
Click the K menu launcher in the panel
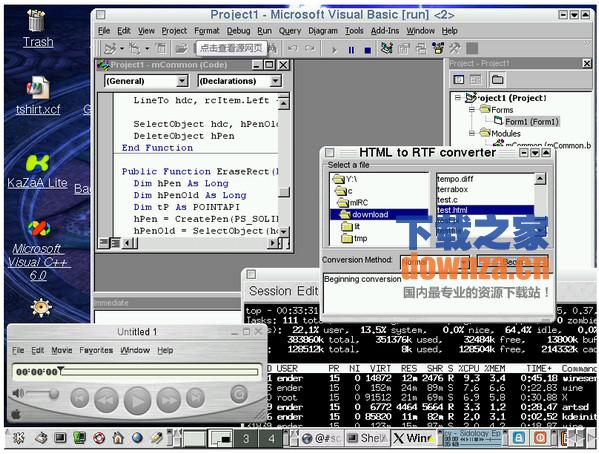tap(18, 438)
